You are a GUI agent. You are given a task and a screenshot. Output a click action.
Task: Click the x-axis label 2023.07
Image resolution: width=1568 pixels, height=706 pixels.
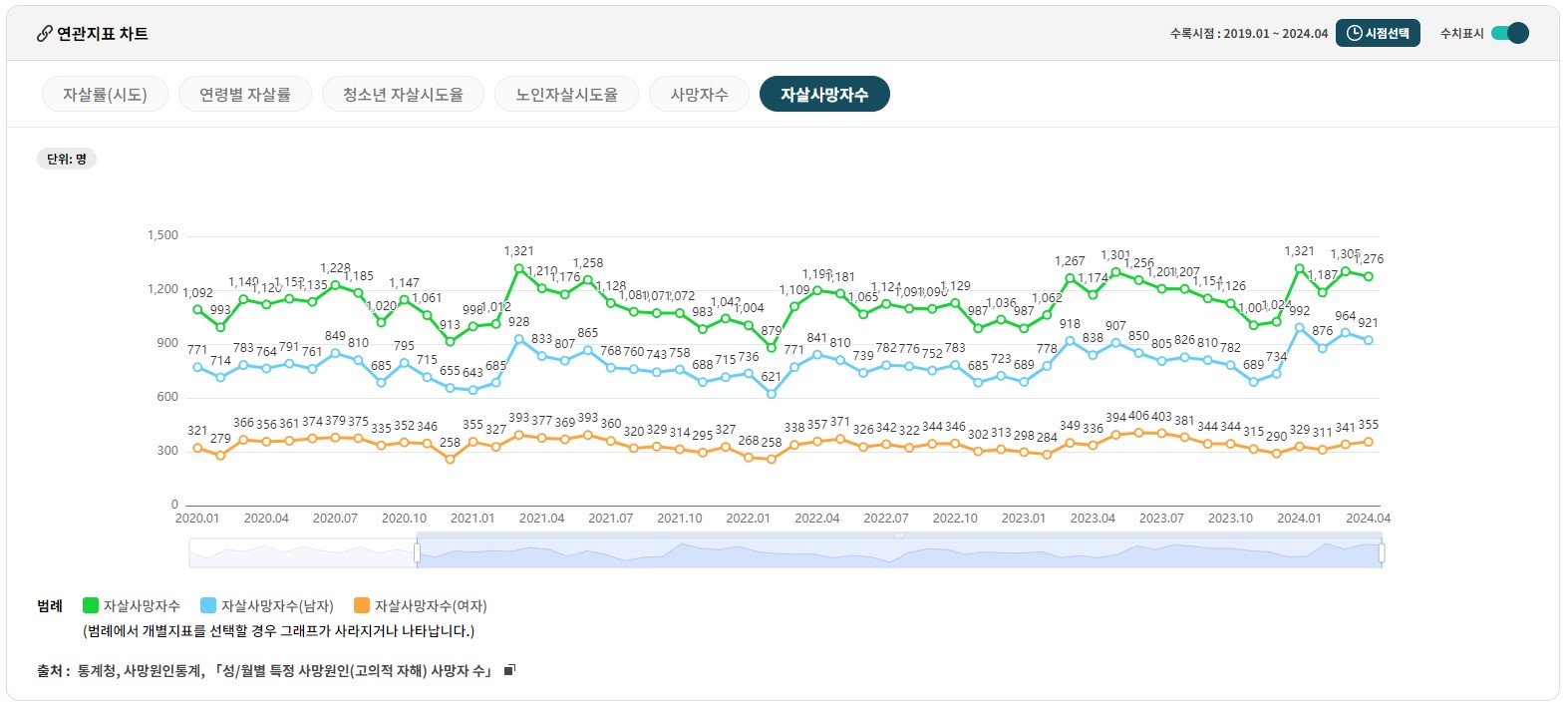point(1161,519)
